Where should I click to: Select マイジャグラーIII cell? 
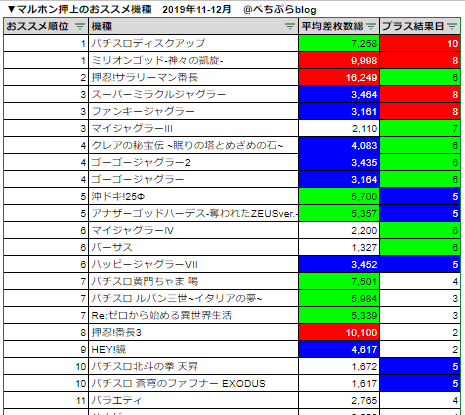click(x=193, y=128)
